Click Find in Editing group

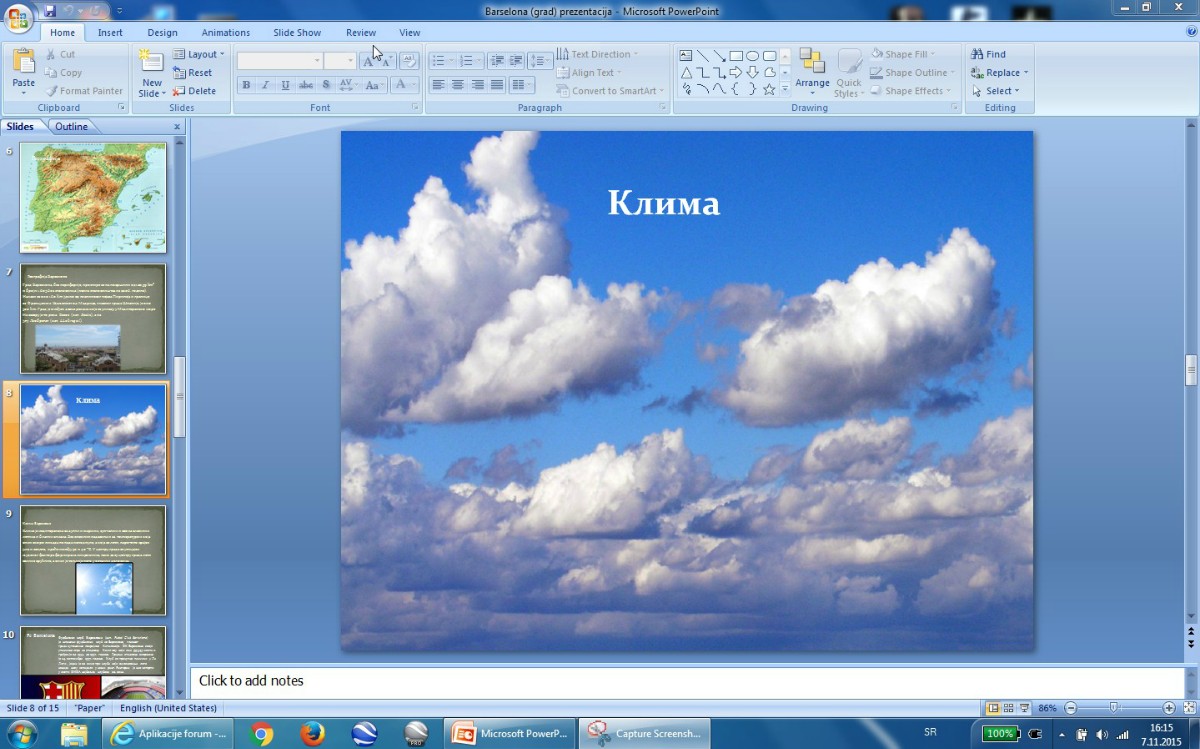pyautogui.click(x=989, y=54)
